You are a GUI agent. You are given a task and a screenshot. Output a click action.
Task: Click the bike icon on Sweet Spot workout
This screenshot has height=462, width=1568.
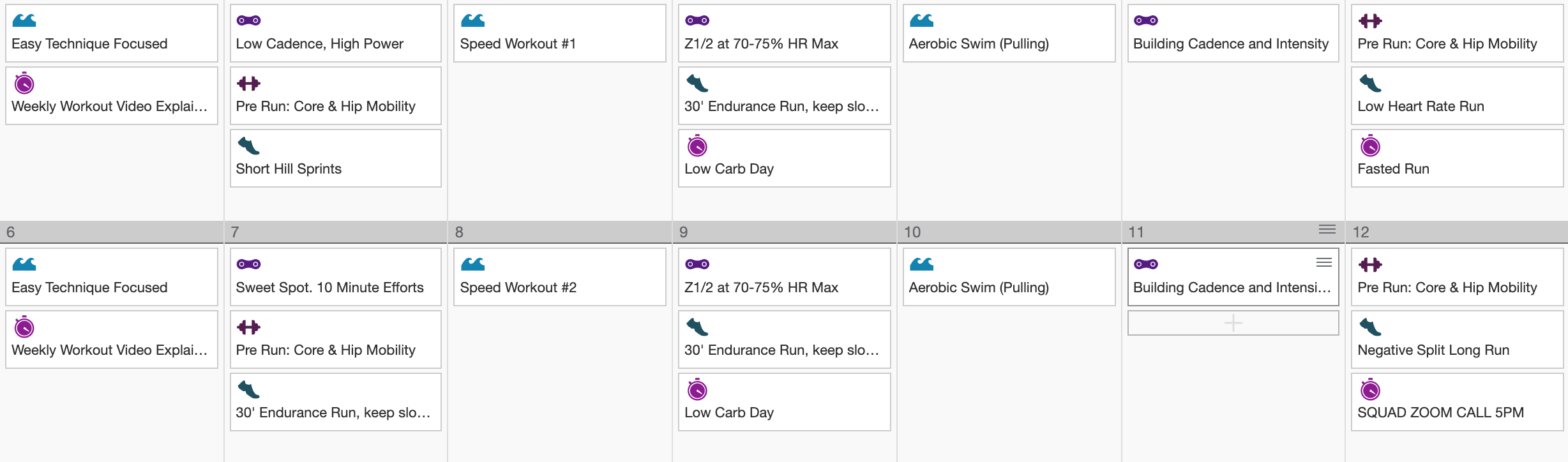tap(248, 264)
